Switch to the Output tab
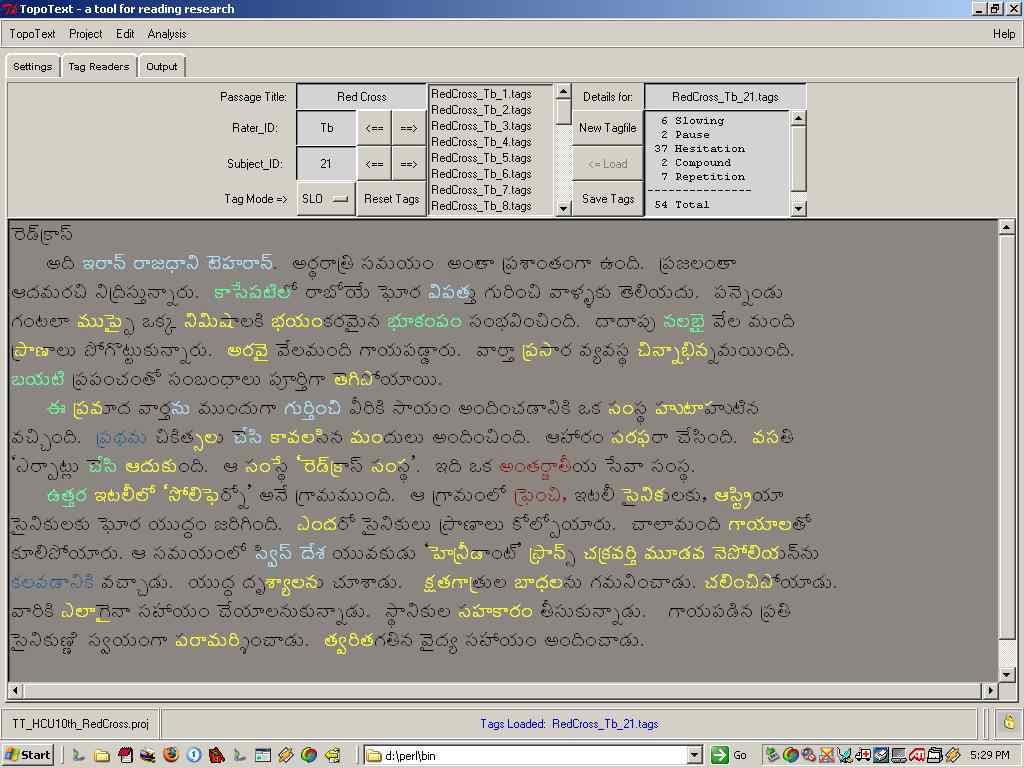Screen dimensions: 1024x768 pyautogui.click(x=161, y=67)
